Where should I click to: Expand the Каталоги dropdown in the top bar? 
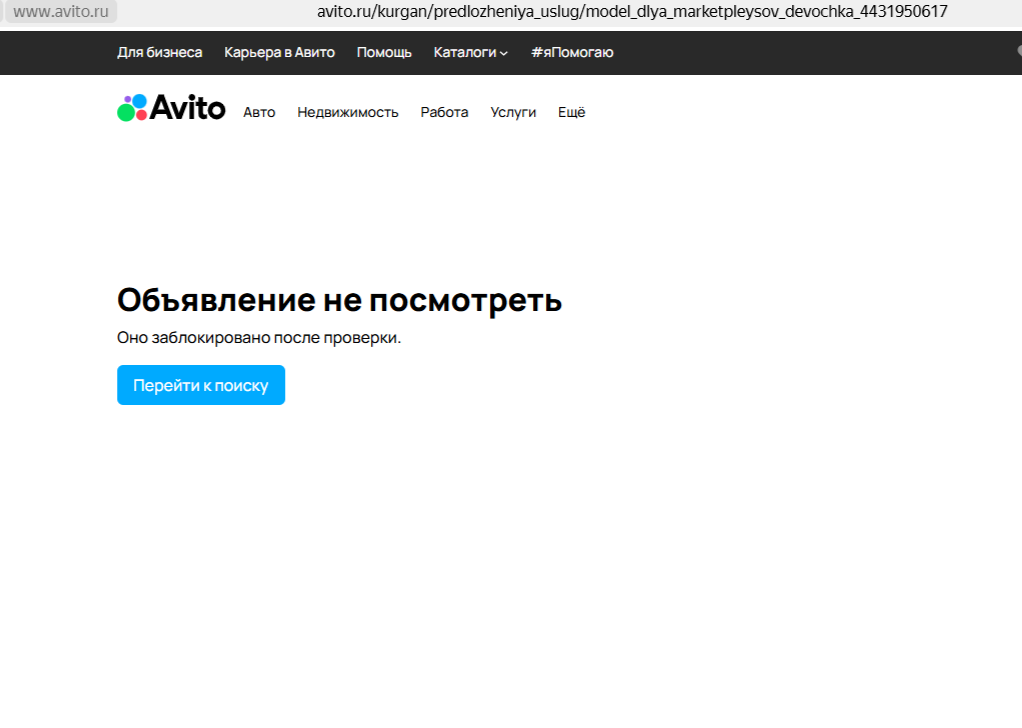(x=464, y=52)
